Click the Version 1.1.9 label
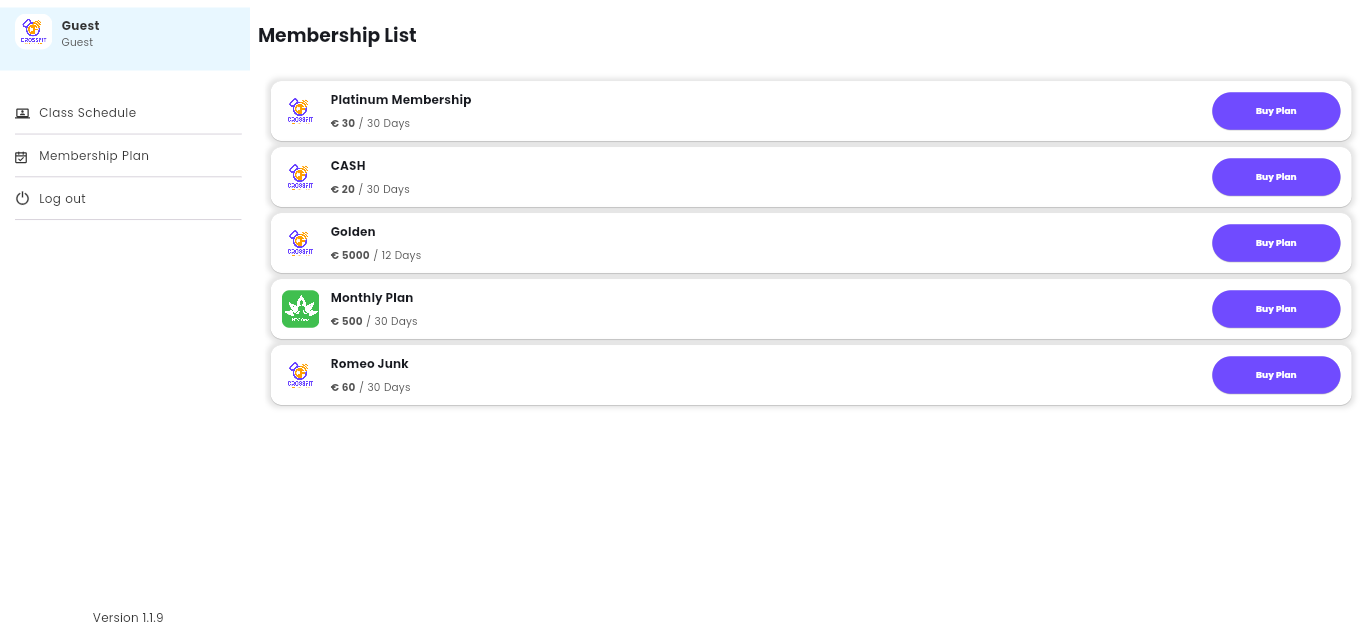The width and height of the screenshot is (1366, 639). coord(128,618)
